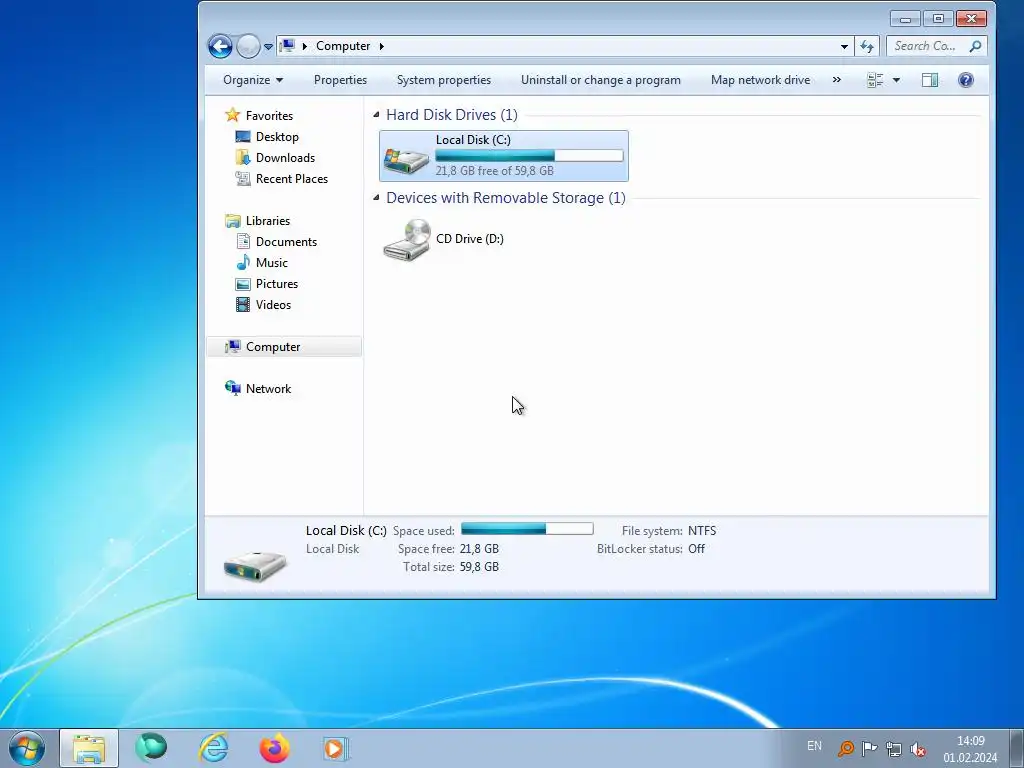The image size is (1024, 768).
Task: Open the Documents library
Action: pos(286,242)
